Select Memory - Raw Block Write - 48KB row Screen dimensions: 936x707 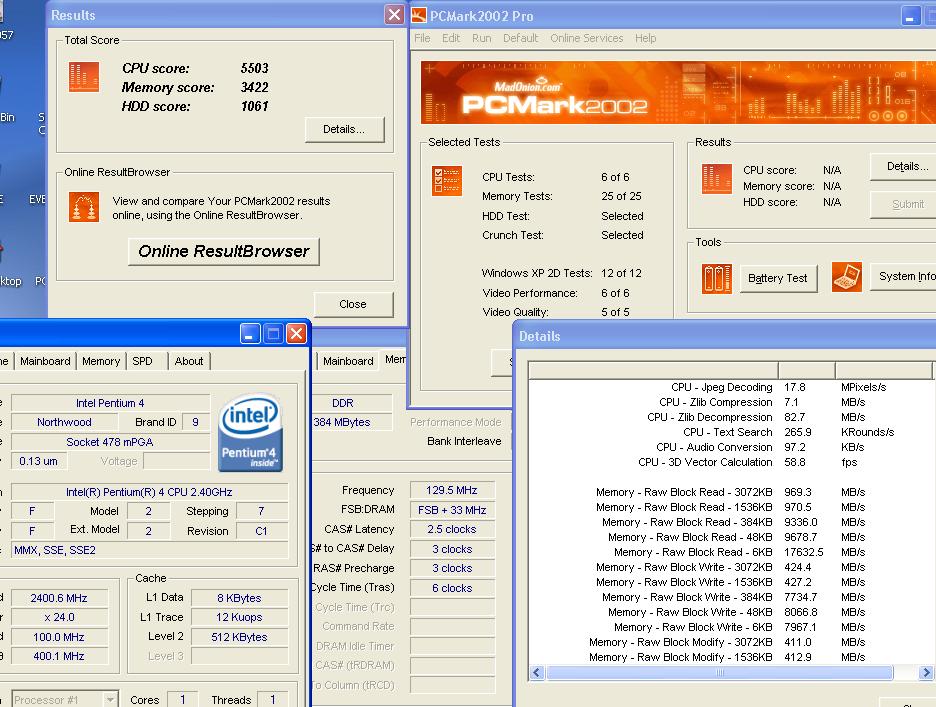click(x=729, y=611)
